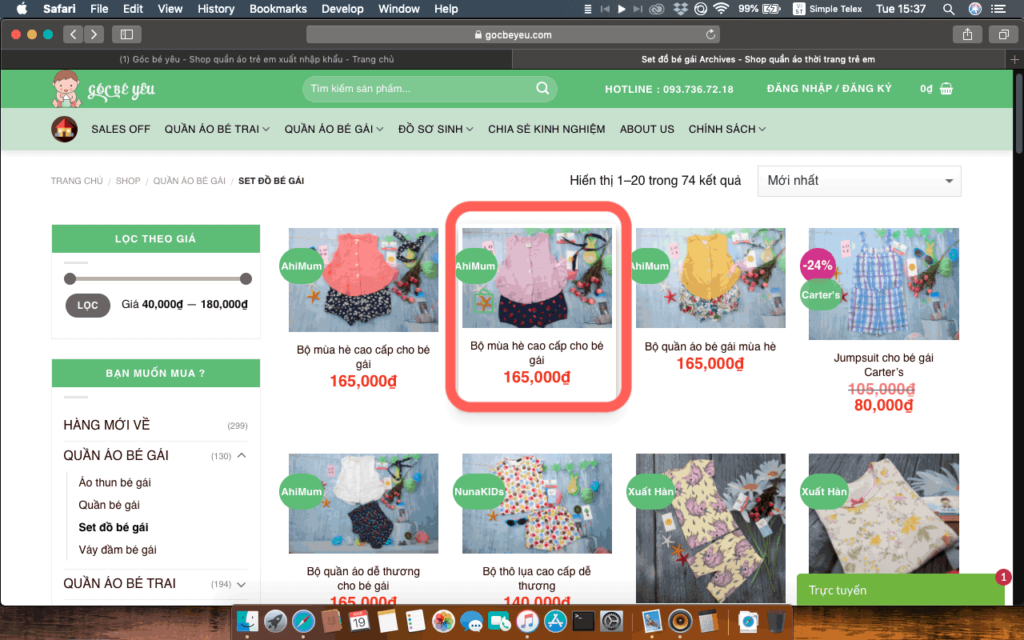The width and height of the screenshot is (1024, 640).
Task: Open the Bookmarks menu
Action: [278, 9]
